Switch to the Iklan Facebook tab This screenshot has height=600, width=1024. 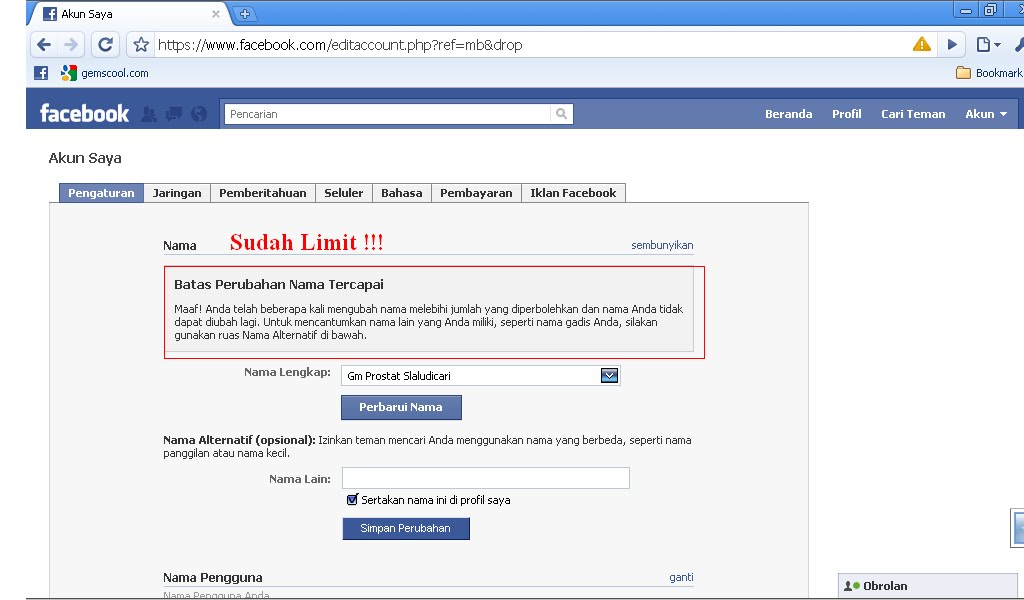click(573, 193)
